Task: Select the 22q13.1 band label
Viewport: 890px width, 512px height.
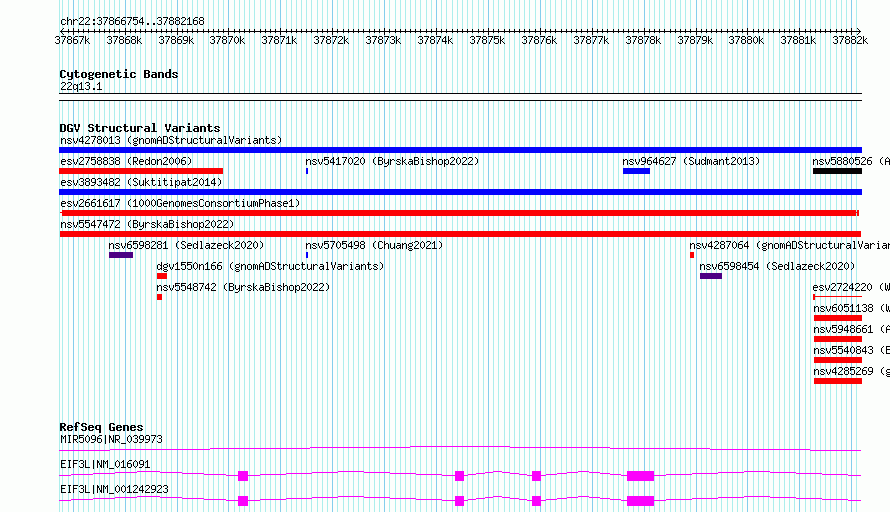Action: click(x=81, y=86)
